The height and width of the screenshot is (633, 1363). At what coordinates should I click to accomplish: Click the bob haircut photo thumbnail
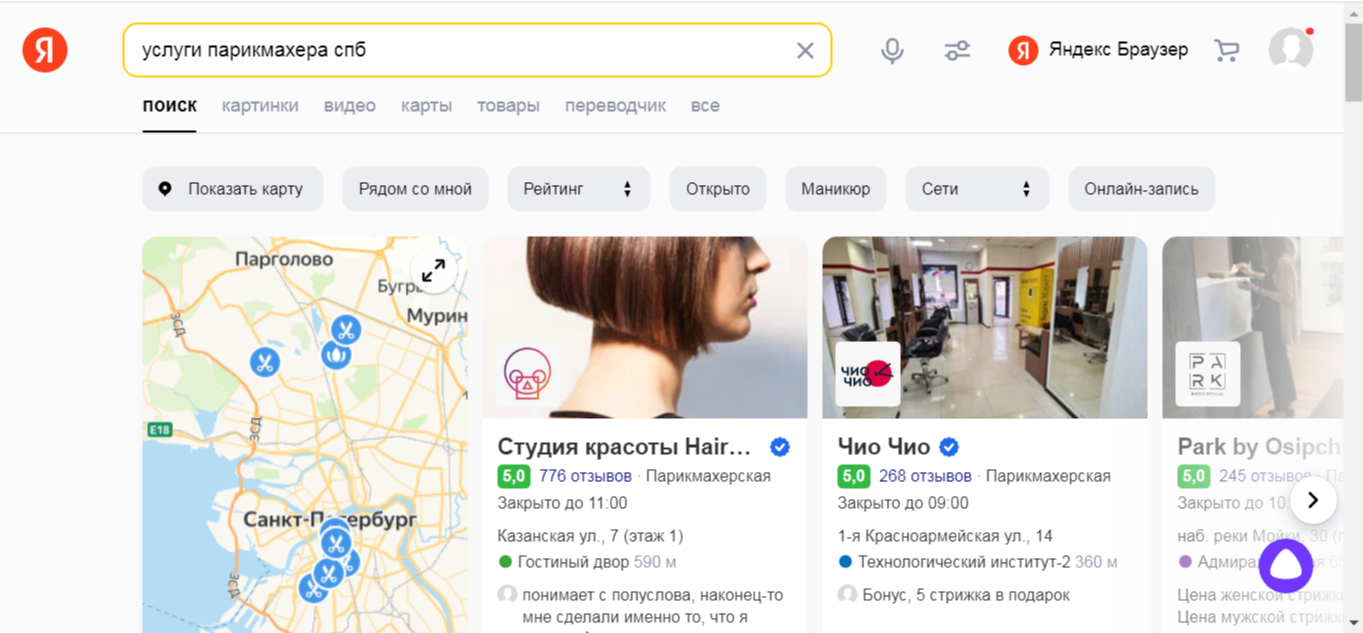[x=645, y=327]
